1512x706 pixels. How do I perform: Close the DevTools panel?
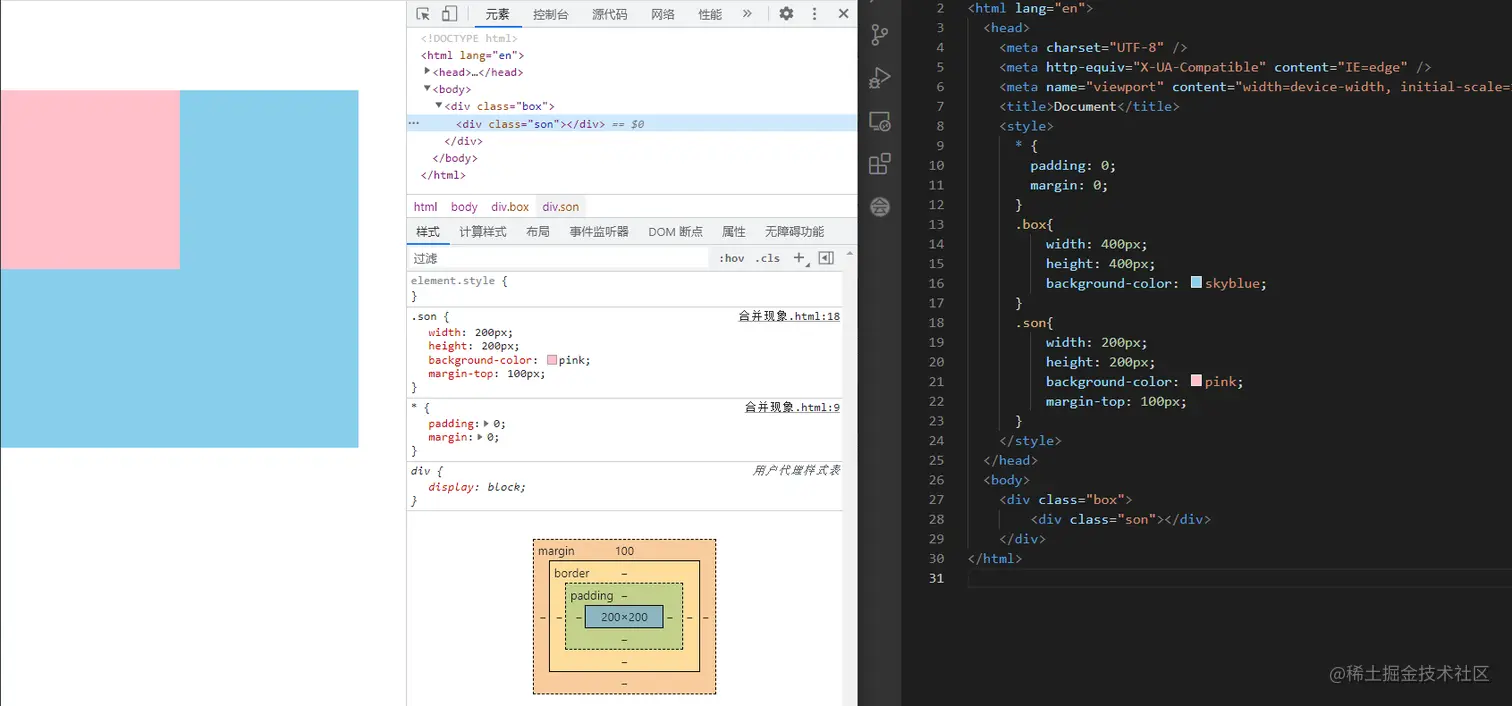[x=843, y=14]
